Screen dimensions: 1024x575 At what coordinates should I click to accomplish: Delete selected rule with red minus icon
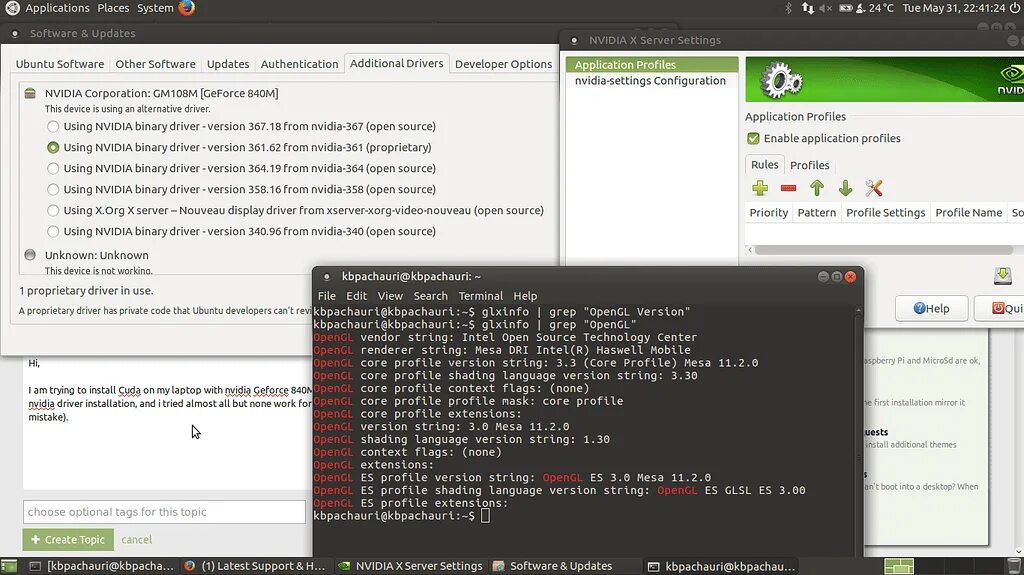(x=788, y=188)
